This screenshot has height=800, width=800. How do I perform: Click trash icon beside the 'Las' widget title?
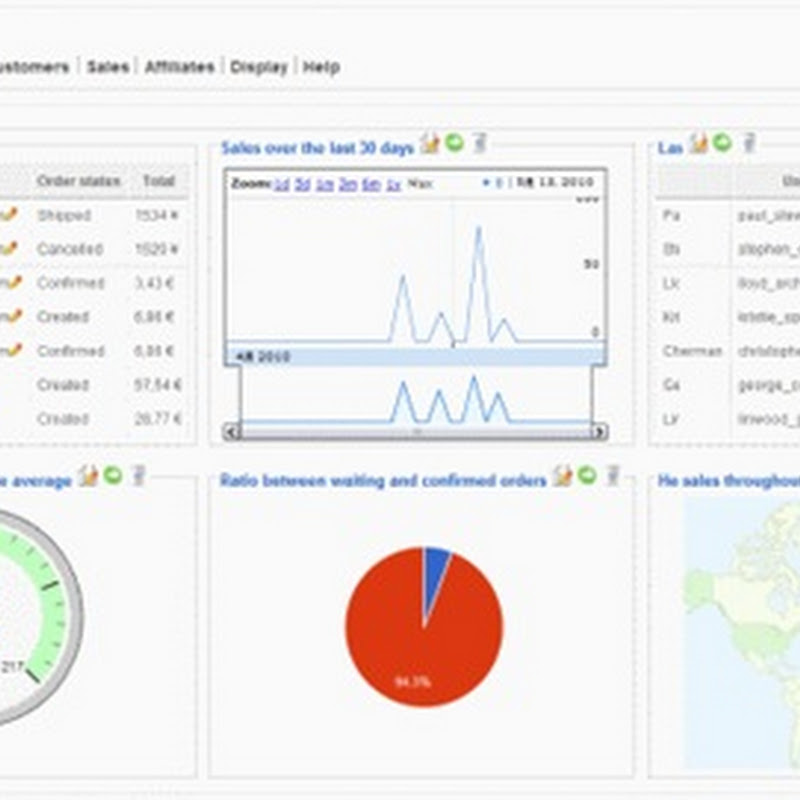click(748, 143)
